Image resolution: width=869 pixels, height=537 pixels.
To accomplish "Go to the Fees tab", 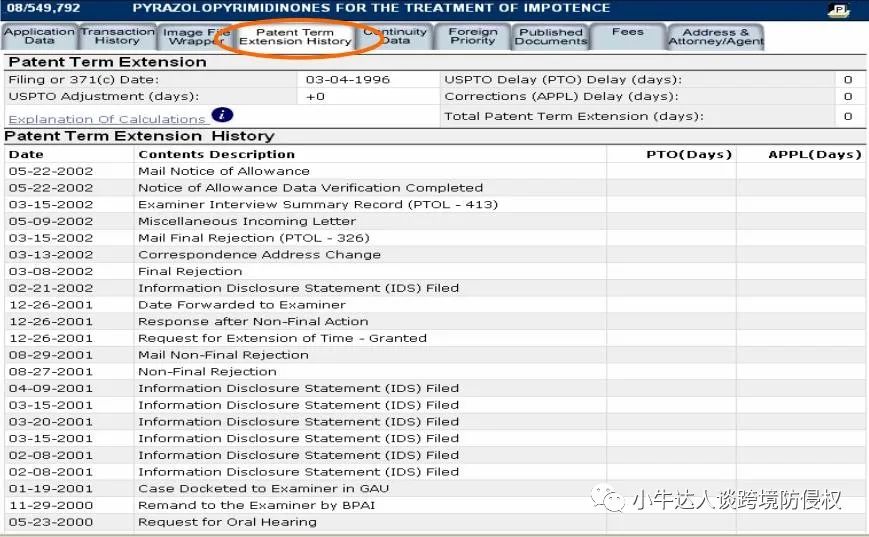I will pos(628,36).
